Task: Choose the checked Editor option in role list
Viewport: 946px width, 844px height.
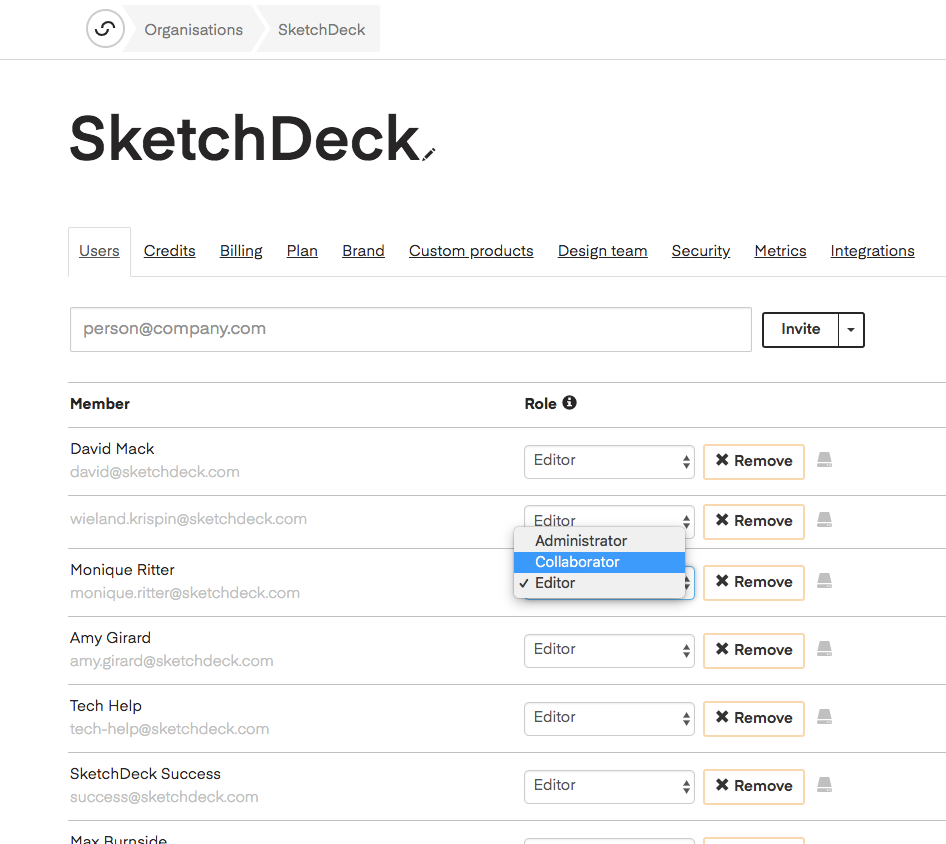Action: click(599, 583)
